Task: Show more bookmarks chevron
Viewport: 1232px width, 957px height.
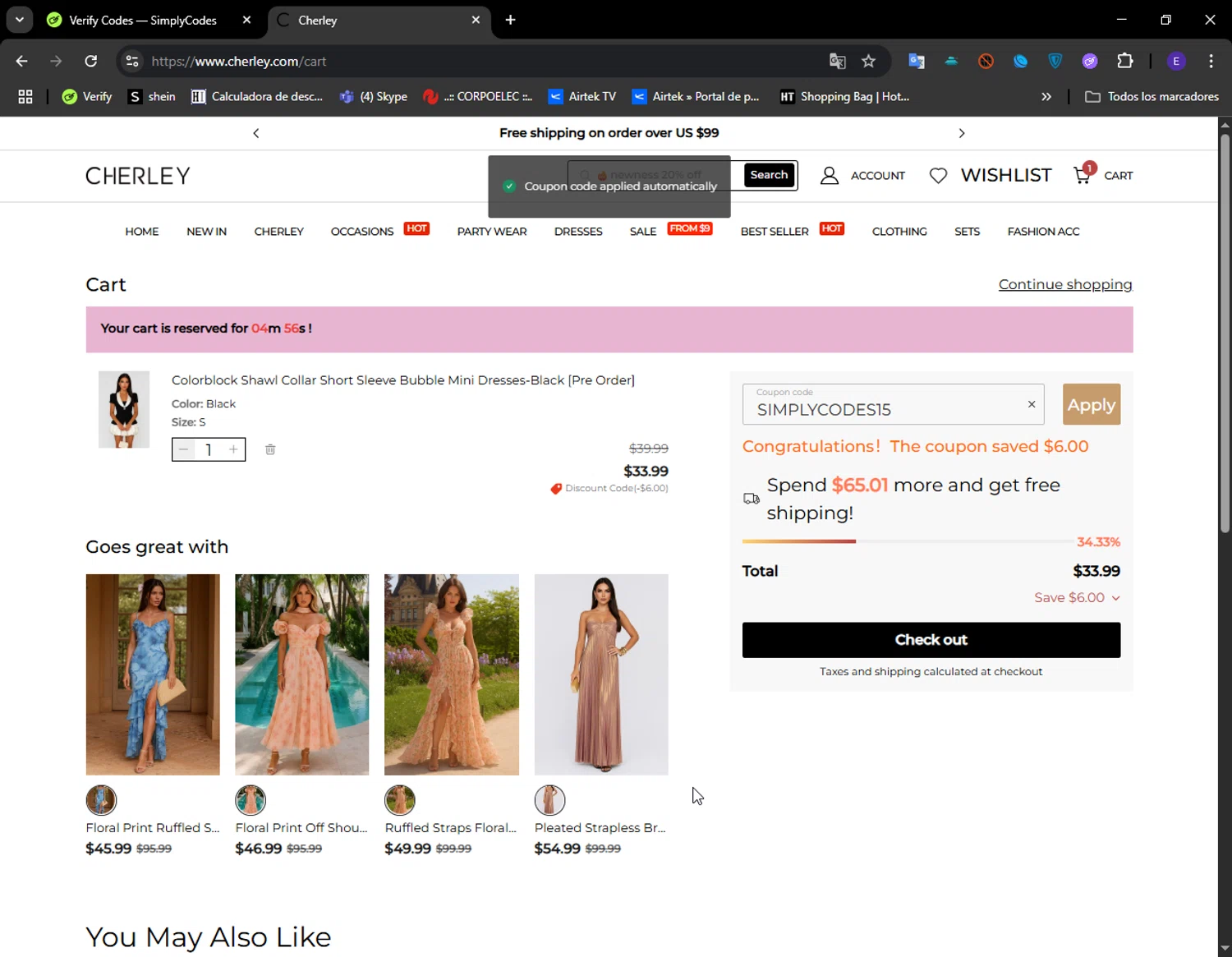Action: [1046, 97]
